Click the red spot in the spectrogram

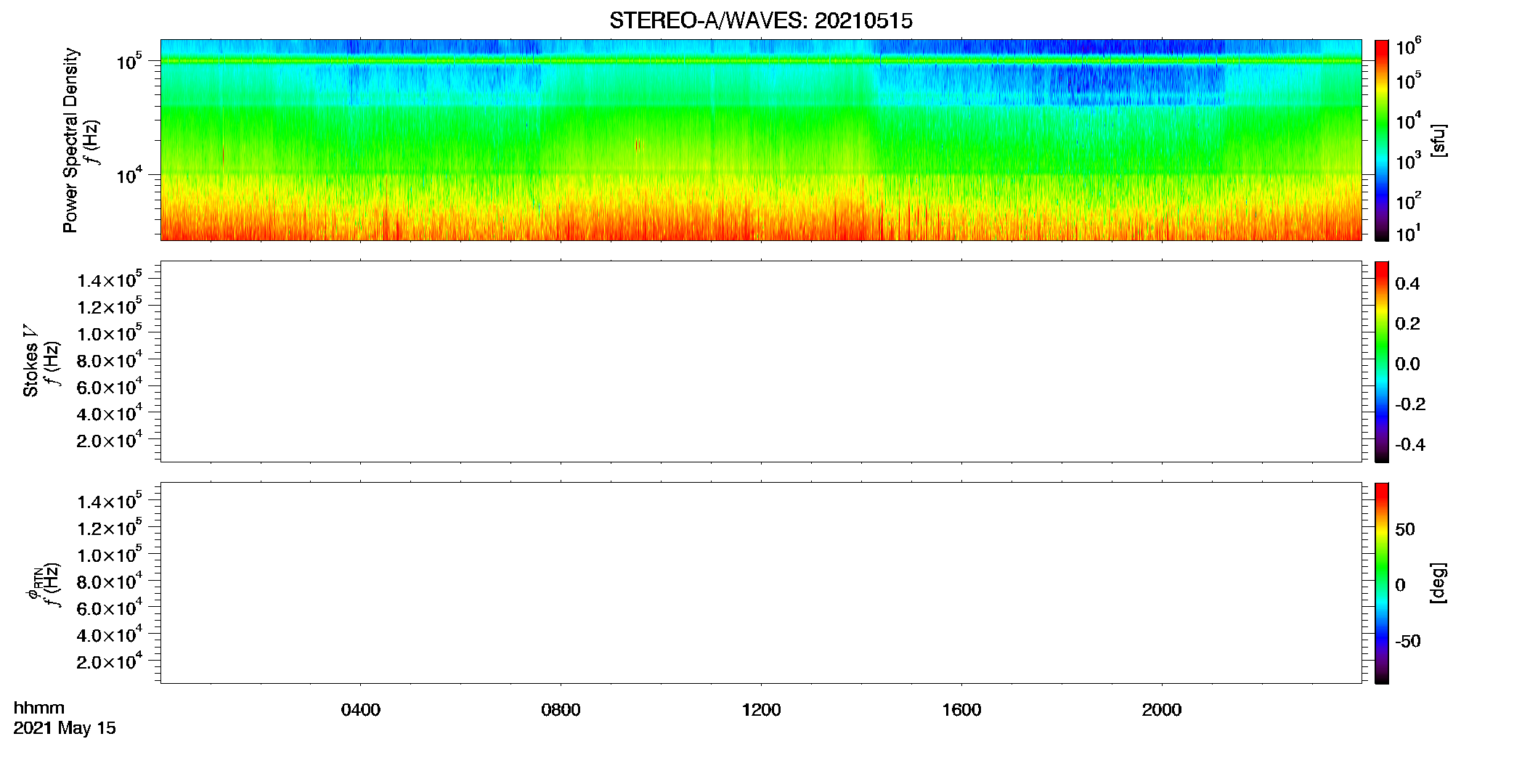[x=638, y=145]
